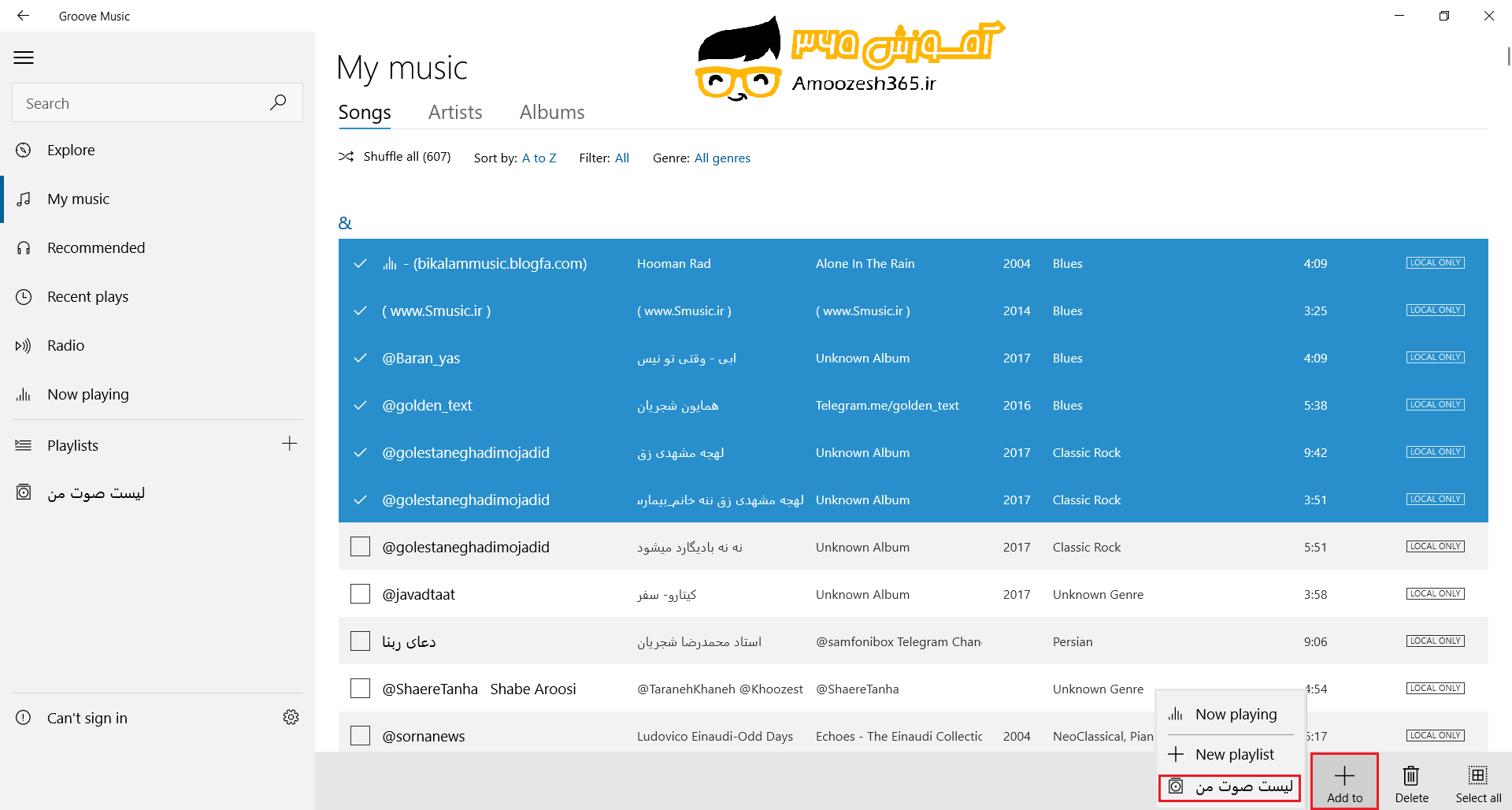Click the Delete trash icon
Image resolution: width=1512 pixels, height=810 pixels.
1411,776
